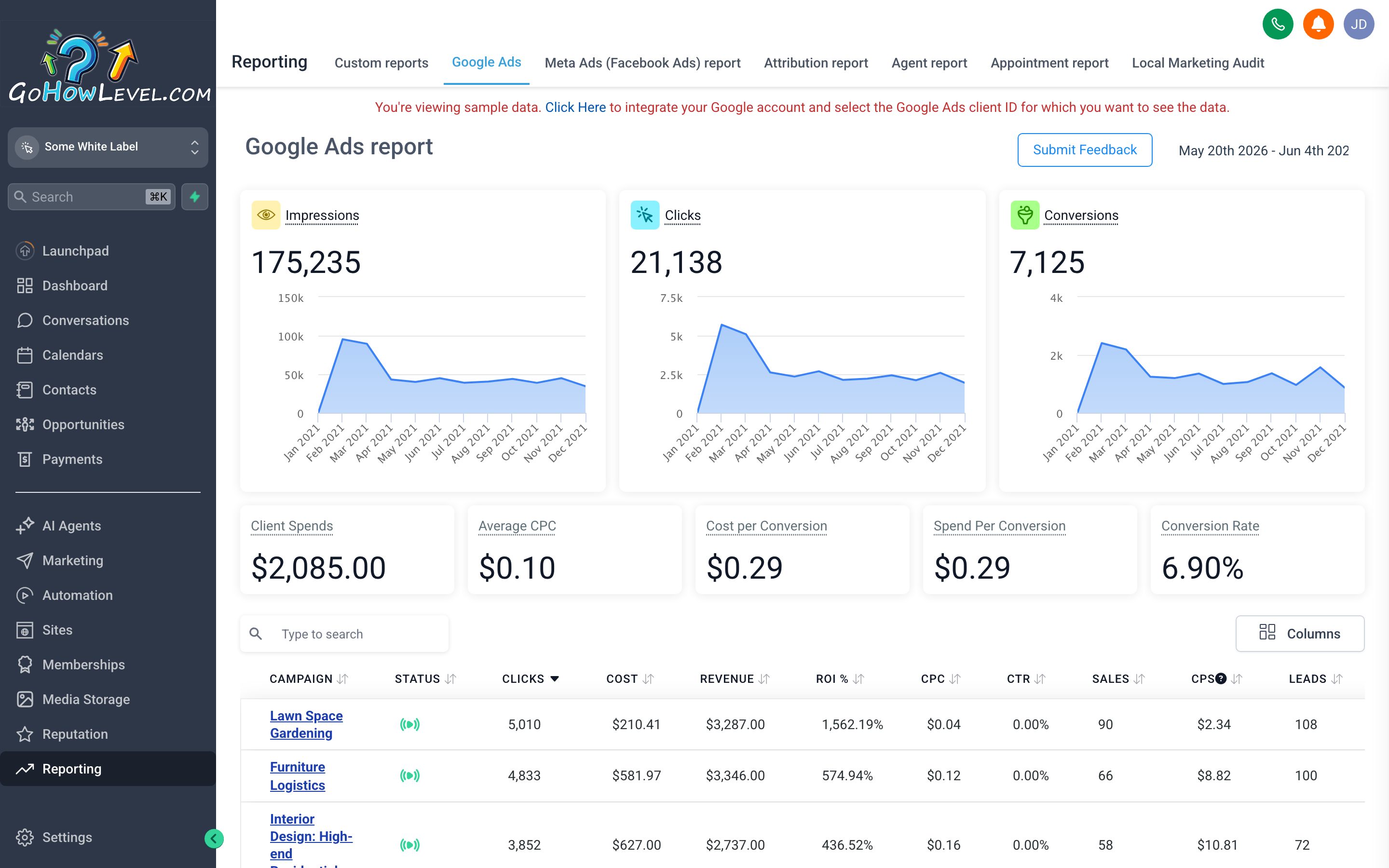Expand the Some White Label account switcher
1389x868 pixels.
coord(108,148)
